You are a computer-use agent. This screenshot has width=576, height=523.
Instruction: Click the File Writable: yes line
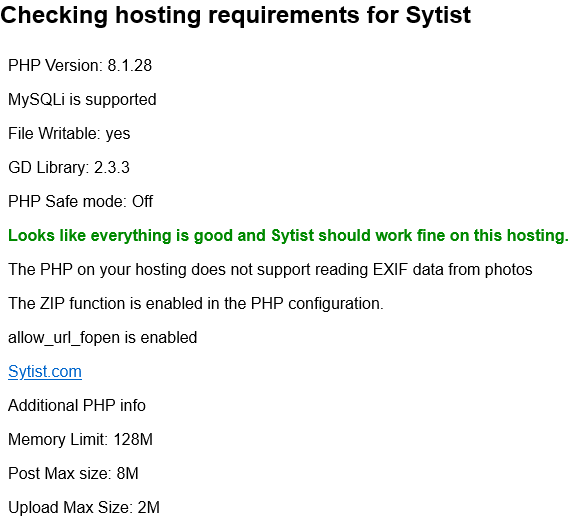(69, 134)
